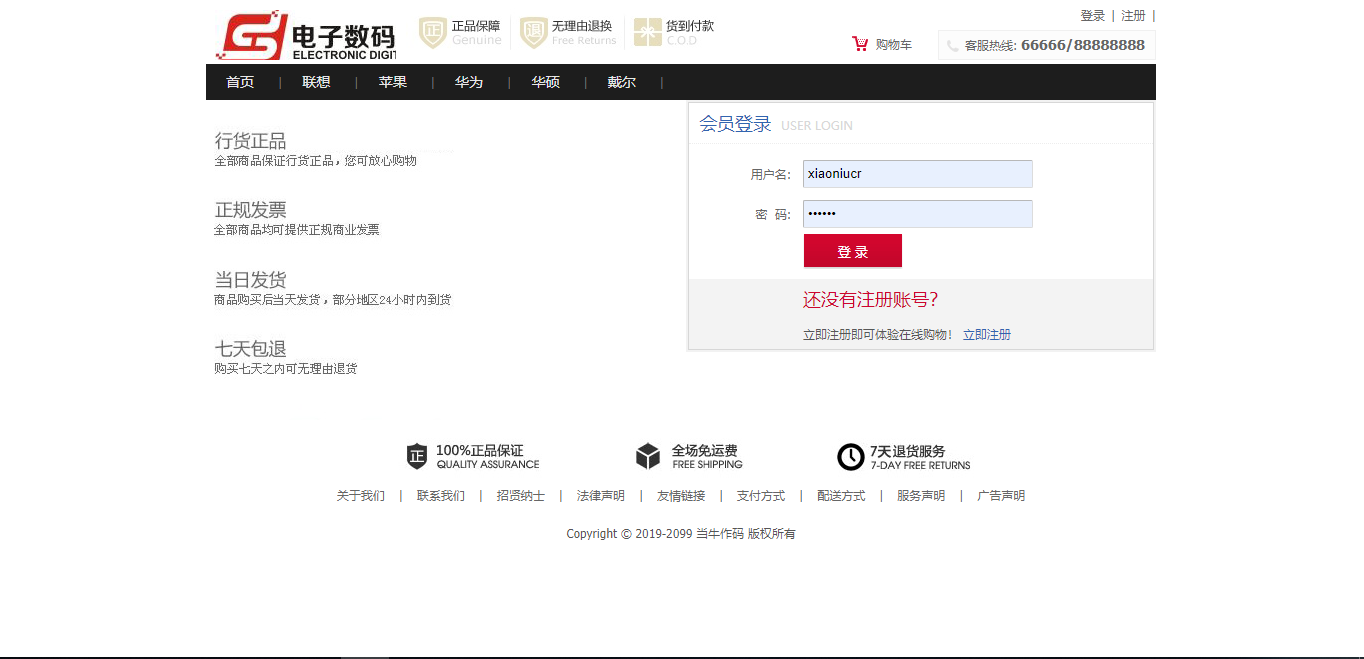Image resolution: width=1364 pixels, height=659 pixels.
Task: Open the 首页 navigation tab
Action: coord(240,82)
